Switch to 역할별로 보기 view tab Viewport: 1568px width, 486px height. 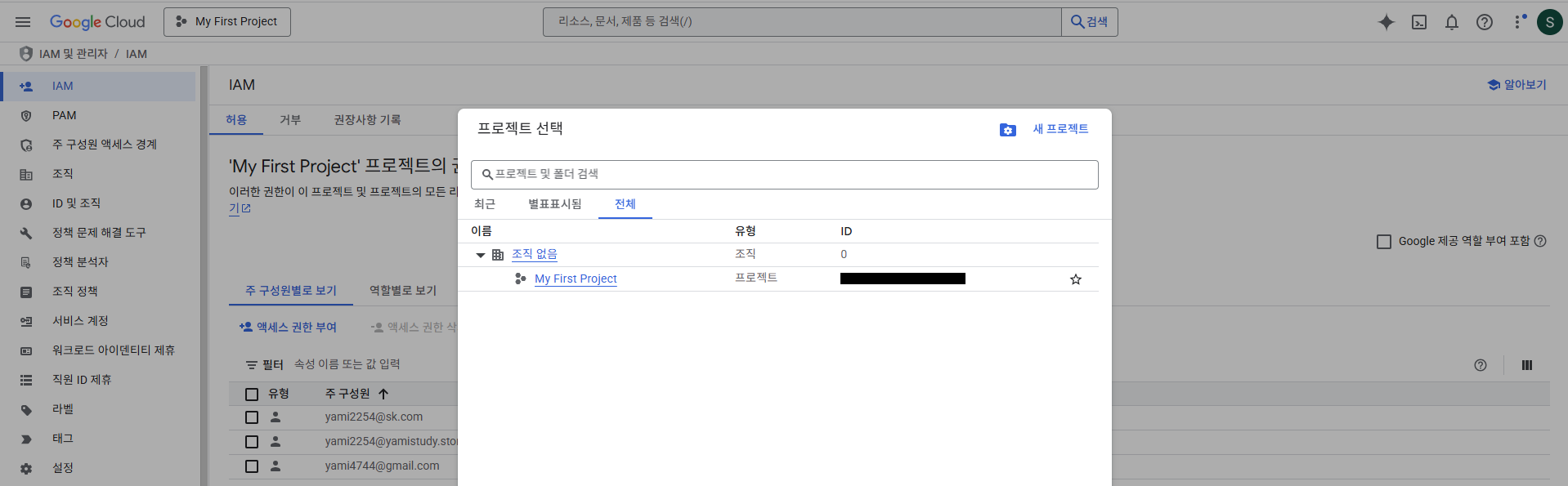pyautogui.click(x=403, y=291)
